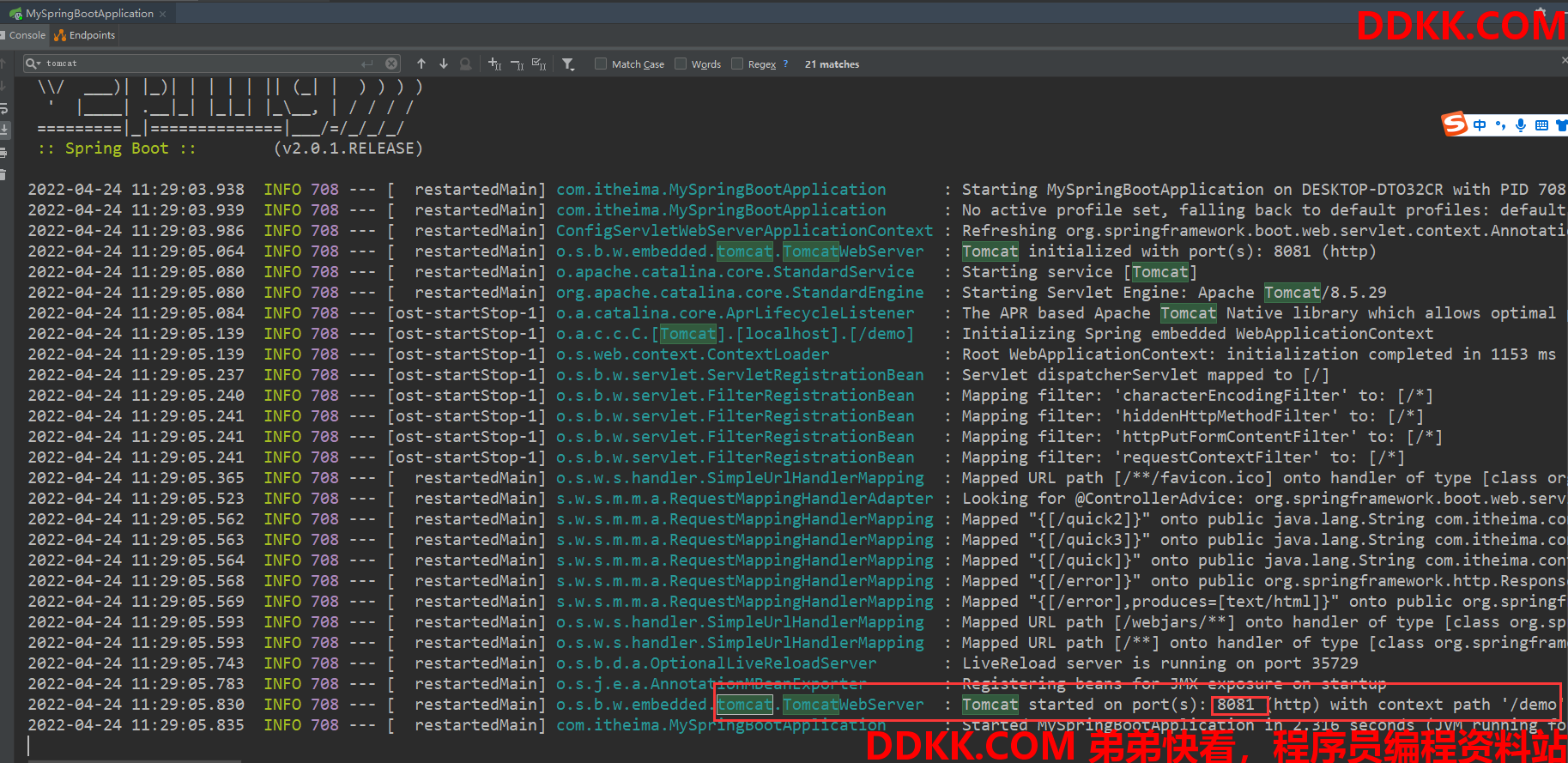Viewport: 1568px width, 763px height.
Task: Enable the Match Case checkbox
Action: (x=601, y=64)
